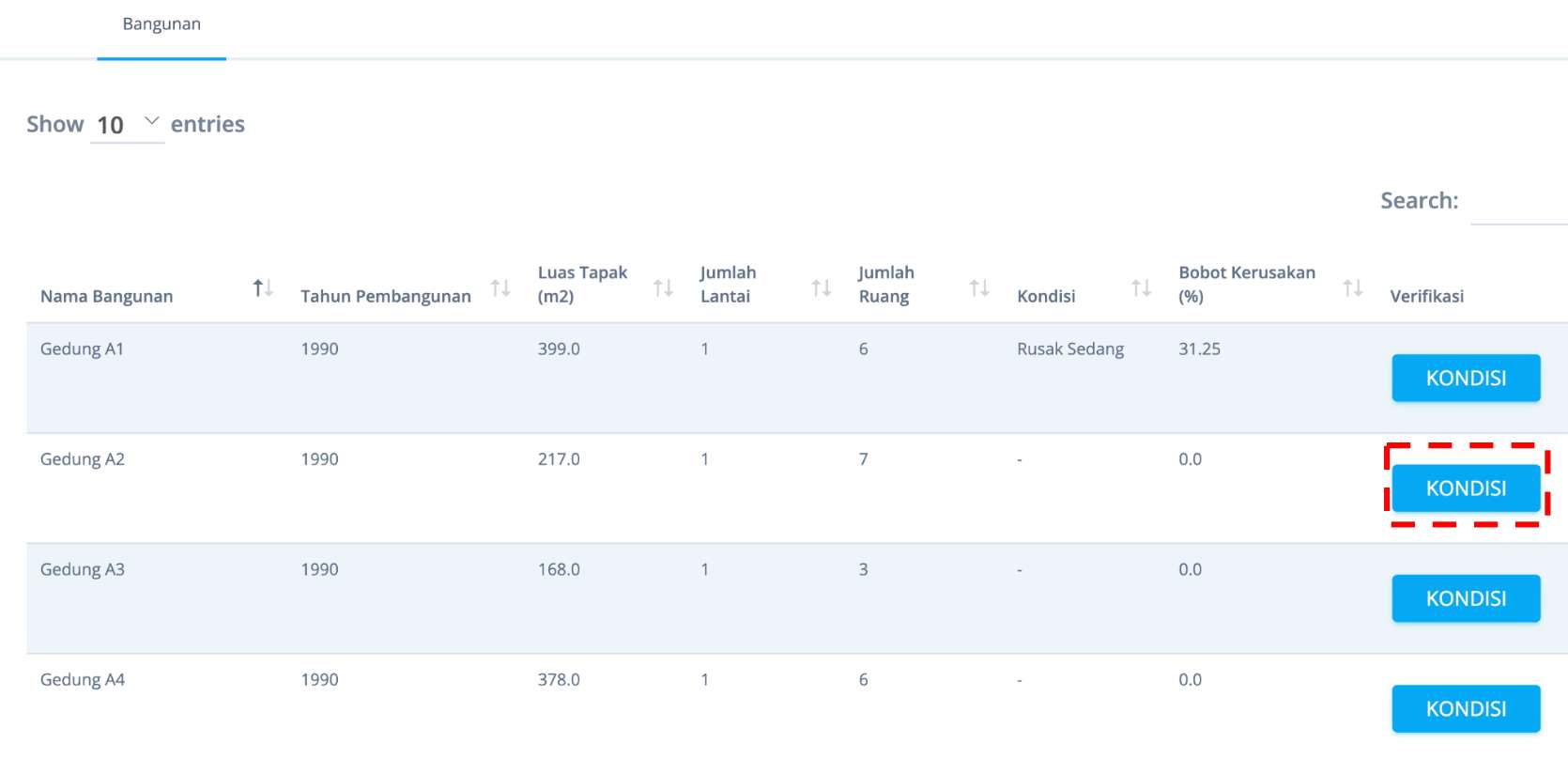Image resolution: width=1568 pixels, height=759 pixels.
Task: Sort by Nama Bangunan arrow icon
Action: (x=263, y=287)
